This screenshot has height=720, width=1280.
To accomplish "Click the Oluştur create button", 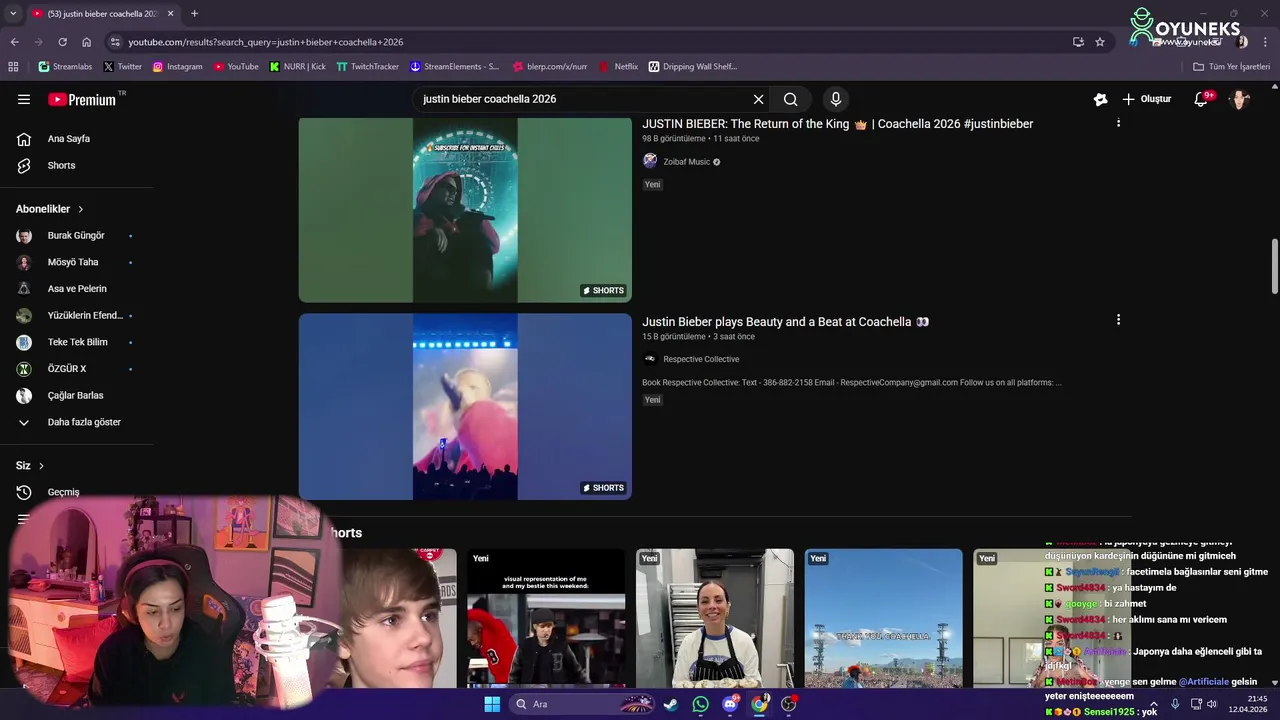I will [x=1147, y=99].
